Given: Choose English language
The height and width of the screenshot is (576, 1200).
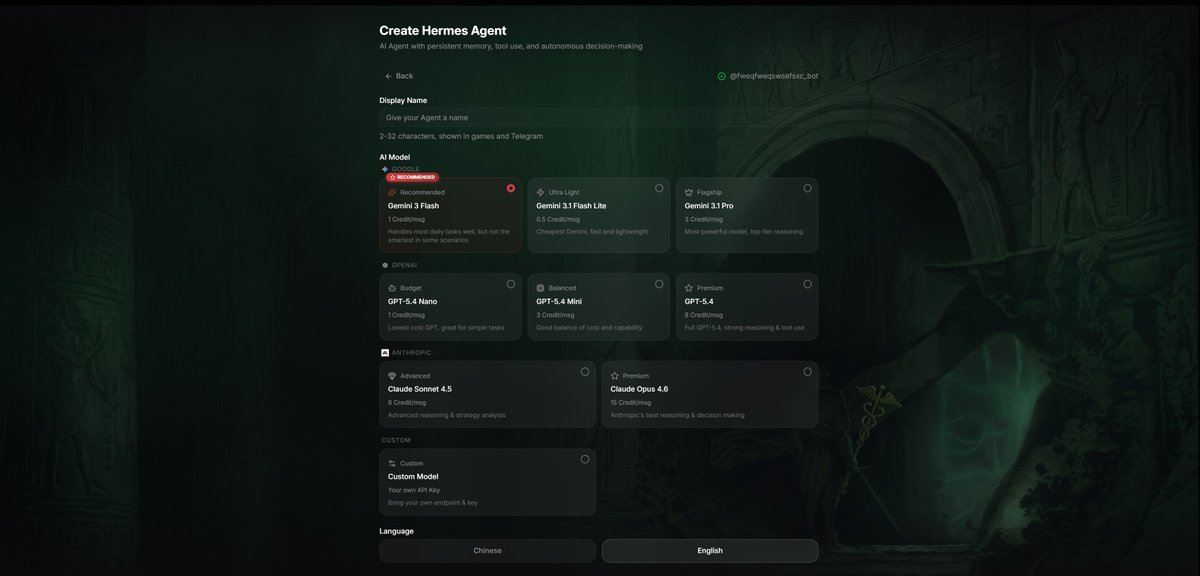Looking at the screenshot, I should pos(710,551).
